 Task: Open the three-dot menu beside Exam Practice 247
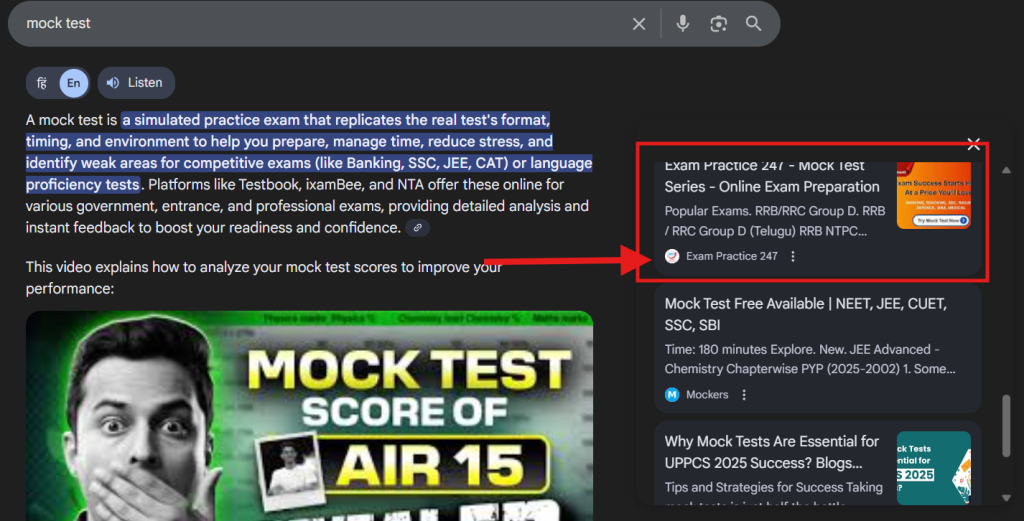click(793, 256)
